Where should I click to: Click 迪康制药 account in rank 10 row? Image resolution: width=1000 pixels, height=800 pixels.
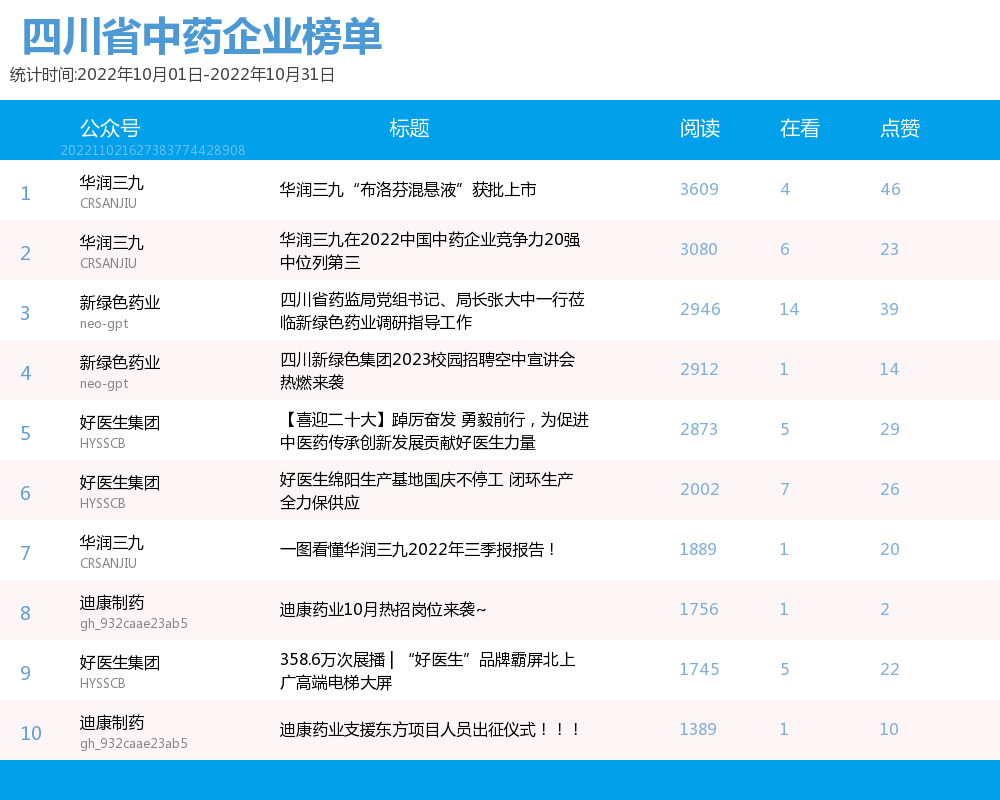112,723
